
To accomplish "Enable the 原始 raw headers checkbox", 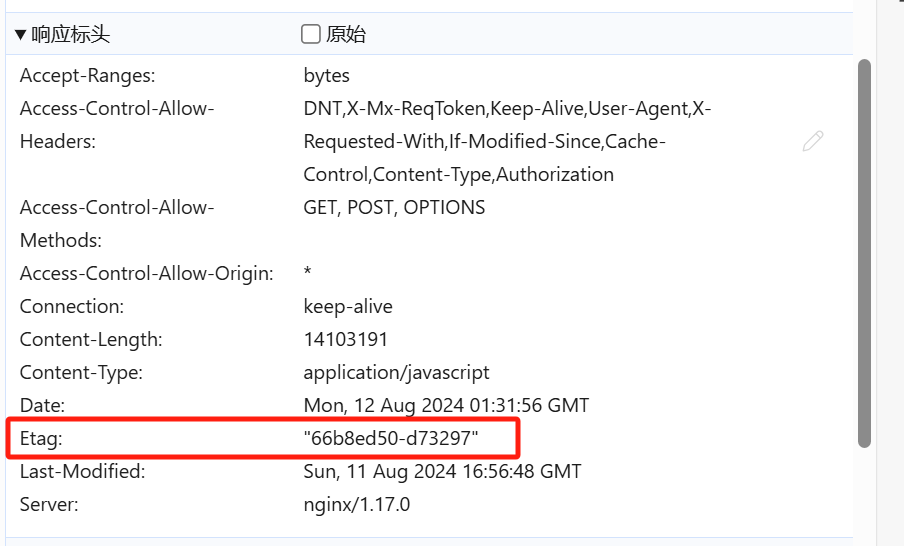I will [x=311, y=34].
